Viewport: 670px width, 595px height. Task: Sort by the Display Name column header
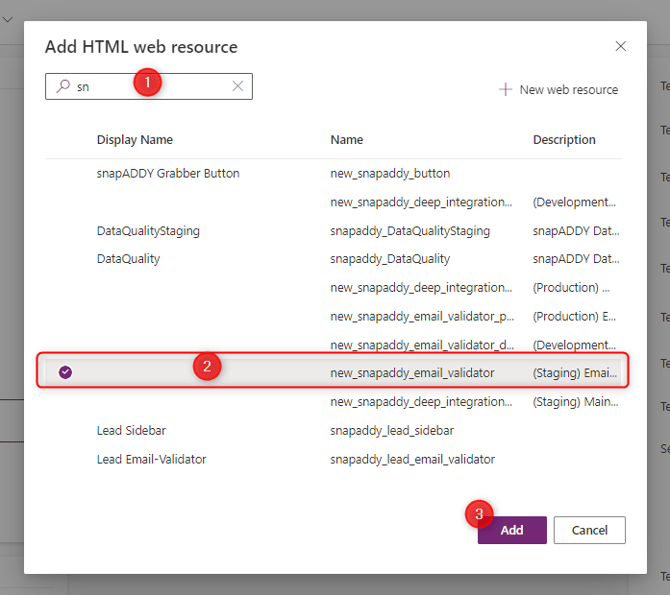point(135,140)
